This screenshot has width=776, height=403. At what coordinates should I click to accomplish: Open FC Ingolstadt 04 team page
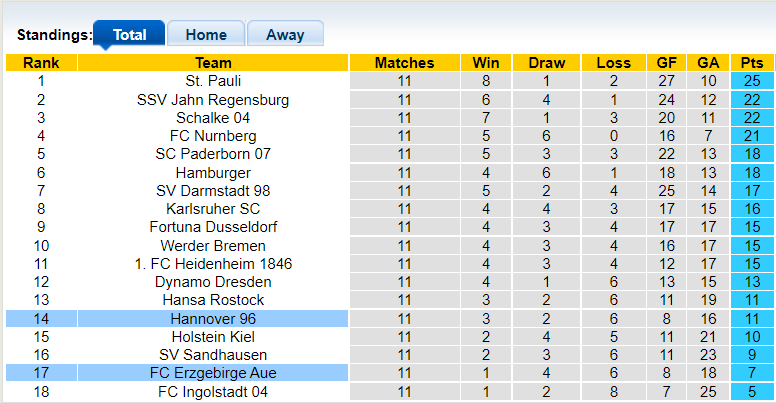[x=213, y=392]
